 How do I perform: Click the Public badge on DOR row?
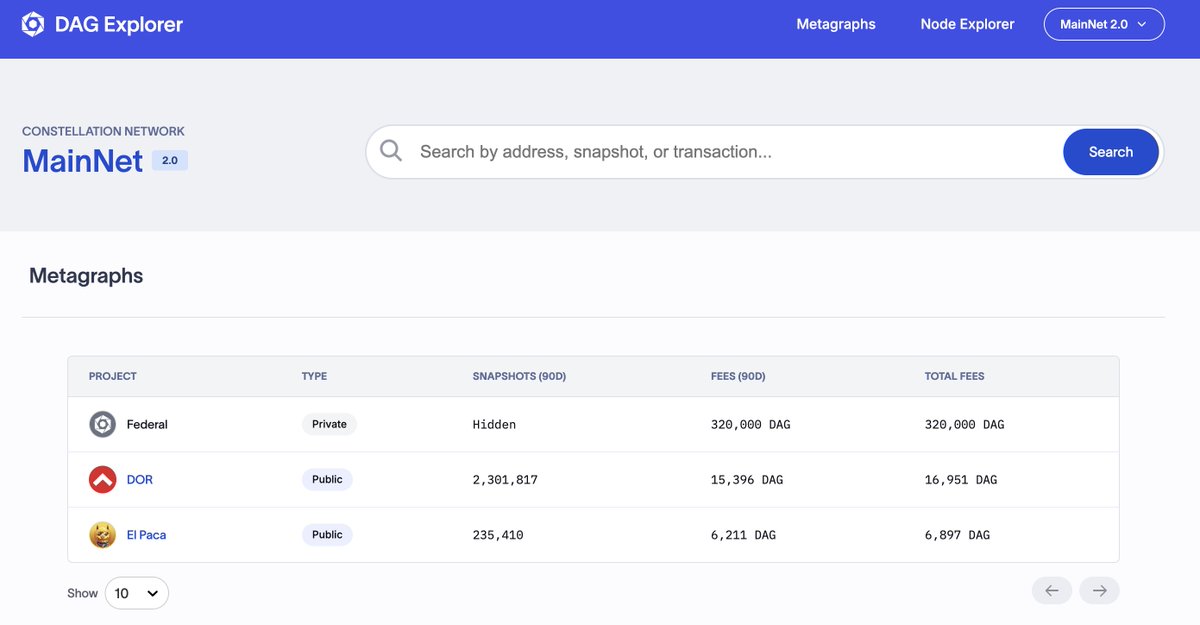coord(327,479)
